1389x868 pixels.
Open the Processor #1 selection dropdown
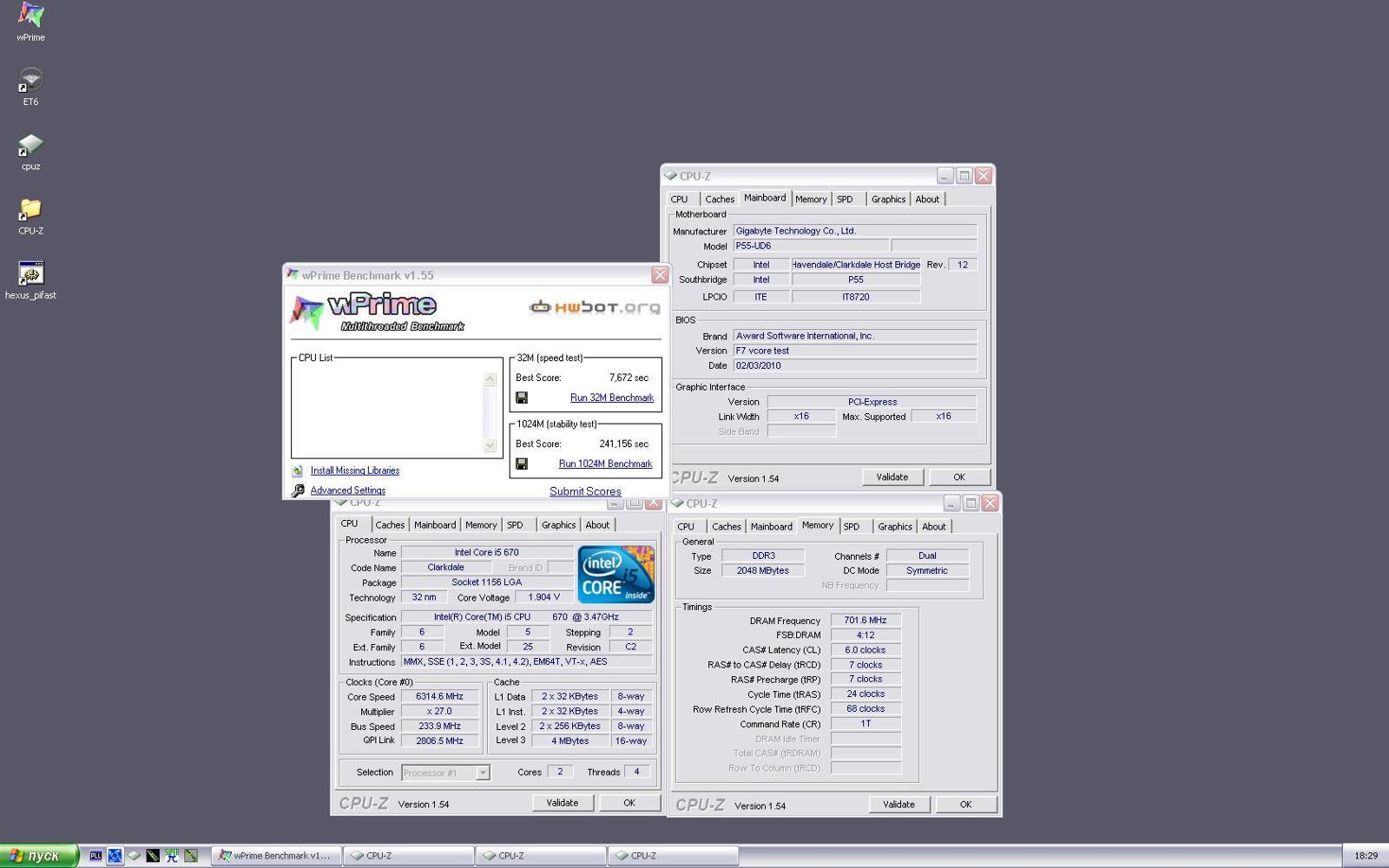coord(483,773)
